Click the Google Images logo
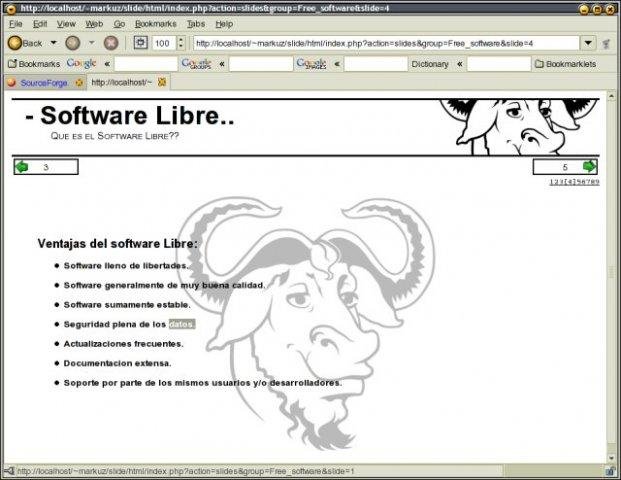 click(x=311, y=63)
